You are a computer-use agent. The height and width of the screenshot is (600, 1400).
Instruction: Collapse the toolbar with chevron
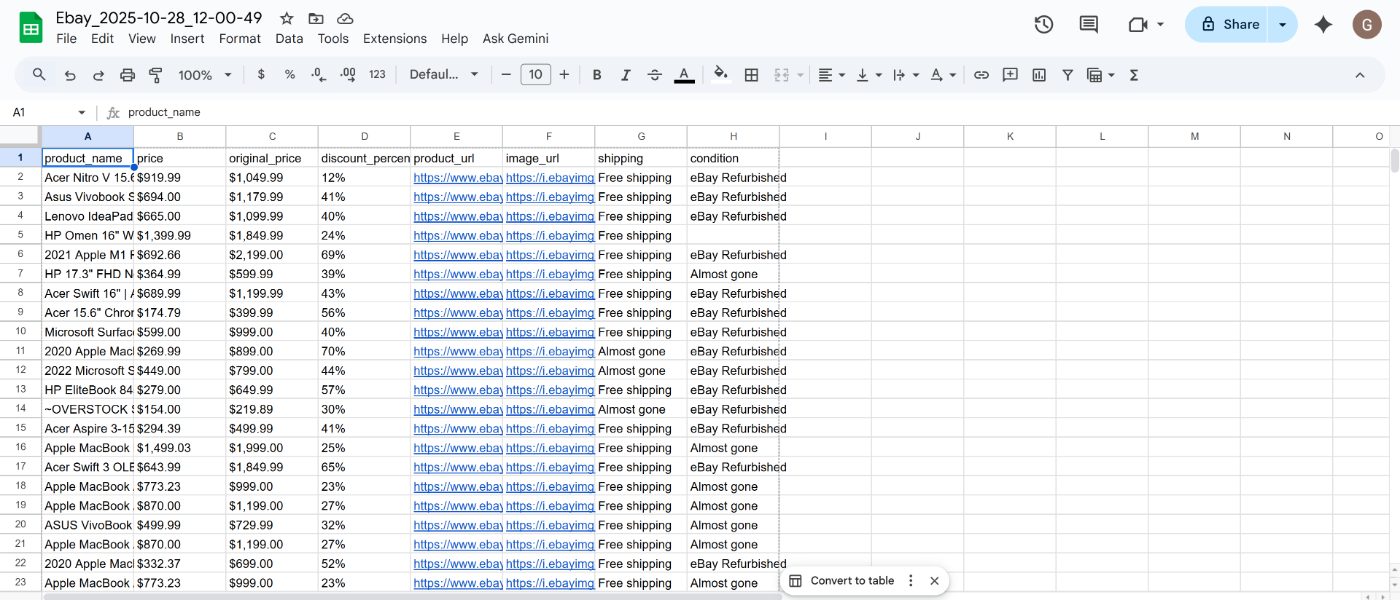coord(1359,74)
